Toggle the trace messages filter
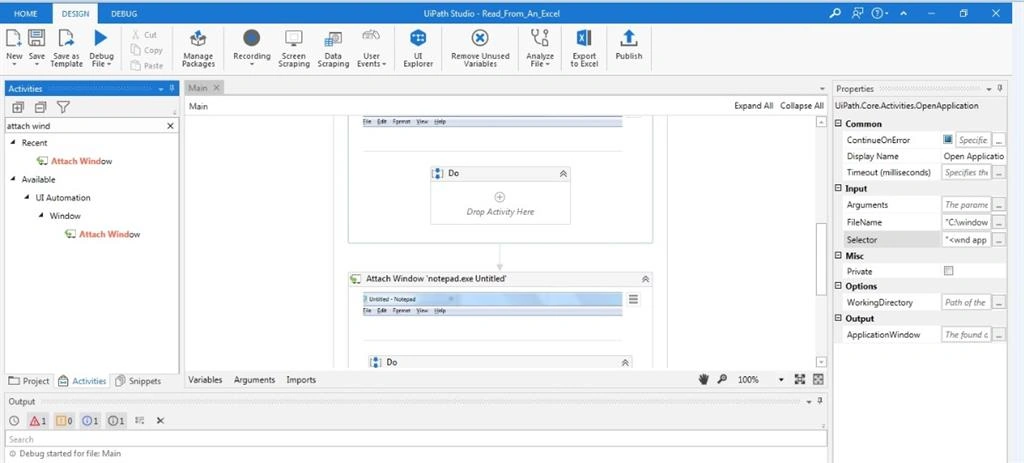This screenshot has width=1024, height=463. [116, 421]
